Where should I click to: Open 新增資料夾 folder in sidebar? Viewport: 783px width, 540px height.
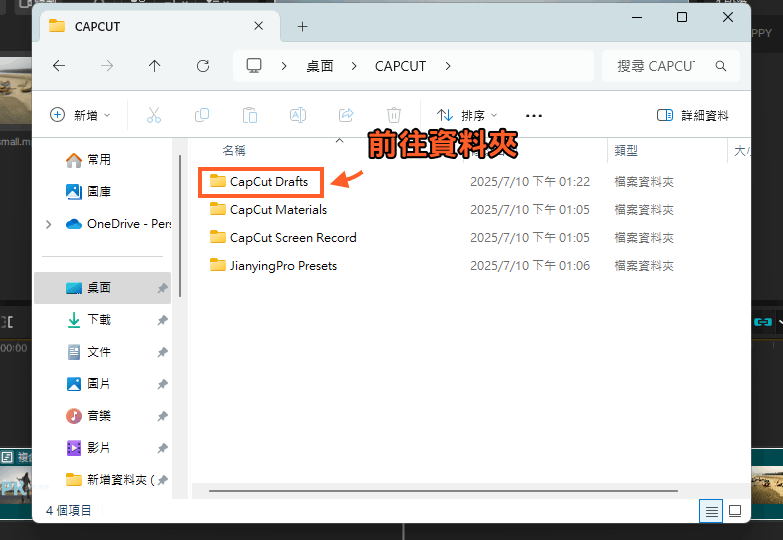tap(111, 480)
